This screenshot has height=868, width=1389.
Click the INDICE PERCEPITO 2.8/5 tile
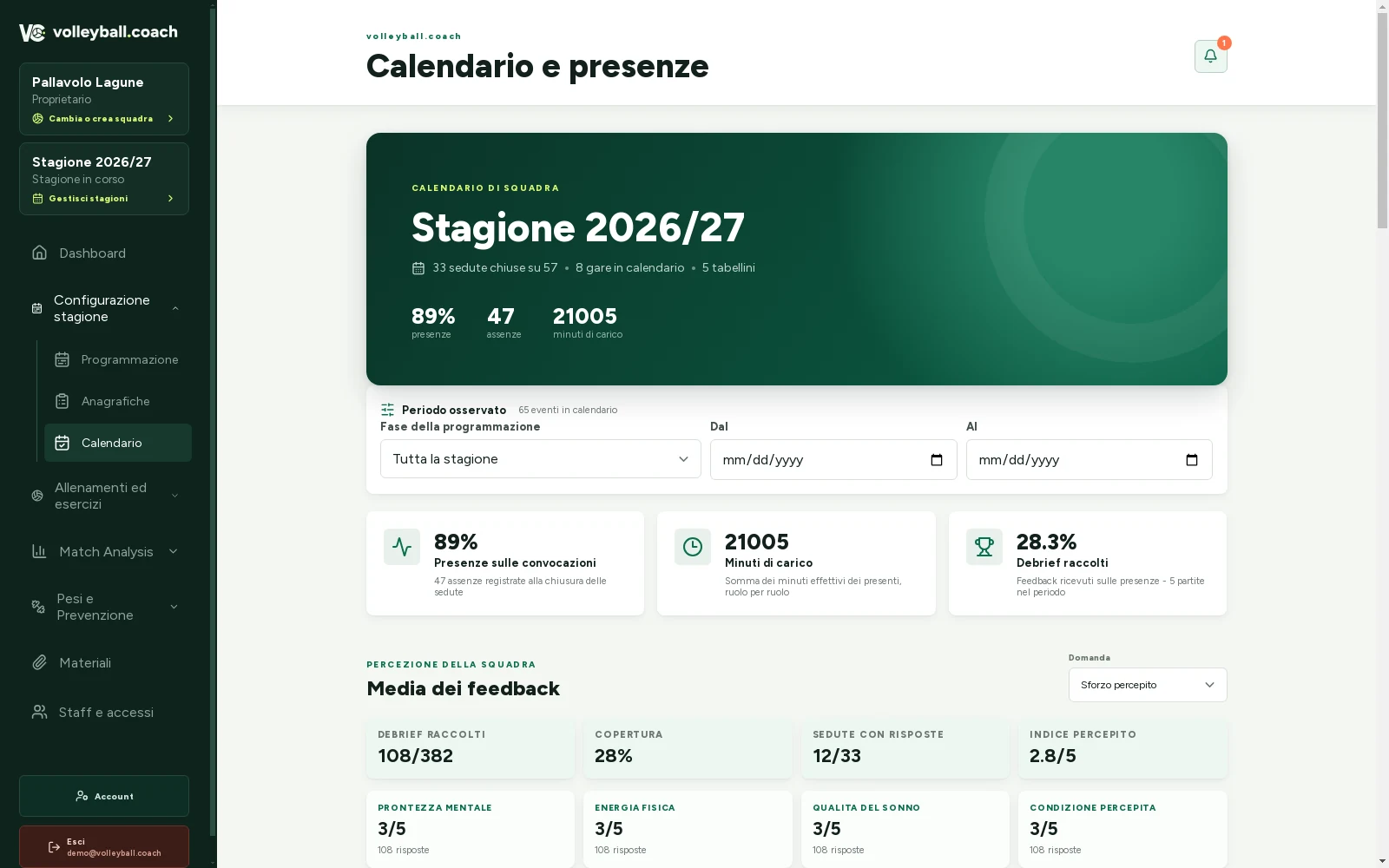[1122, 747]
